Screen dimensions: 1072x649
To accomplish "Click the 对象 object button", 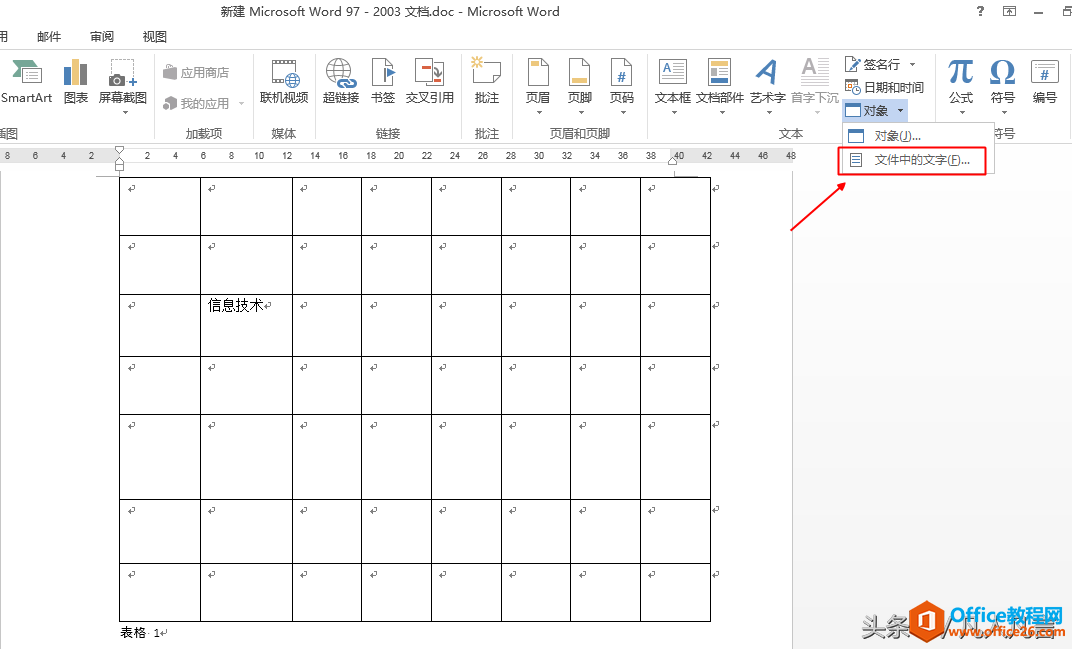I will pyautogui.click(x=867, y=110).
